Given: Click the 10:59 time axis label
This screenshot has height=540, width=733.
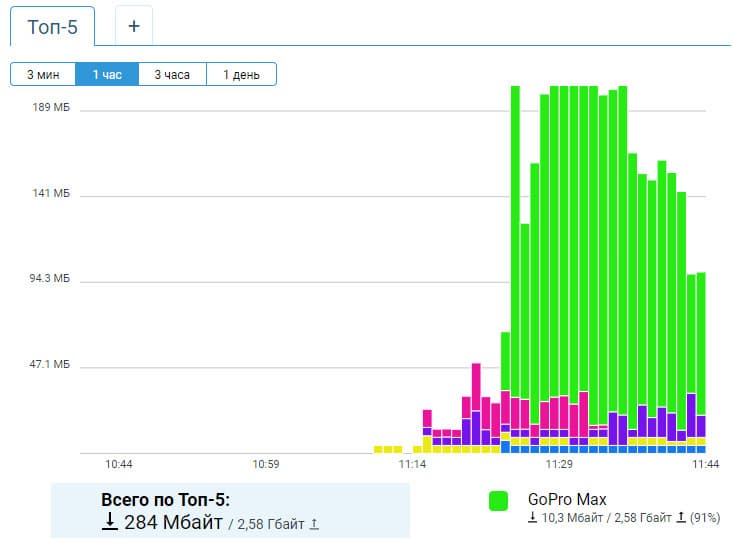Looking at the screenshot, I should tap(266, 464).
